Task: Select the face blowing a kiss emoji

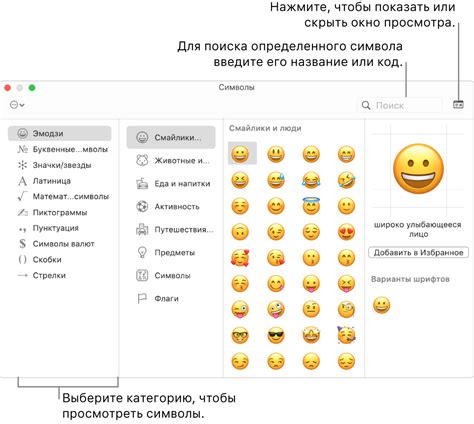Action: (x=276, y=258)
